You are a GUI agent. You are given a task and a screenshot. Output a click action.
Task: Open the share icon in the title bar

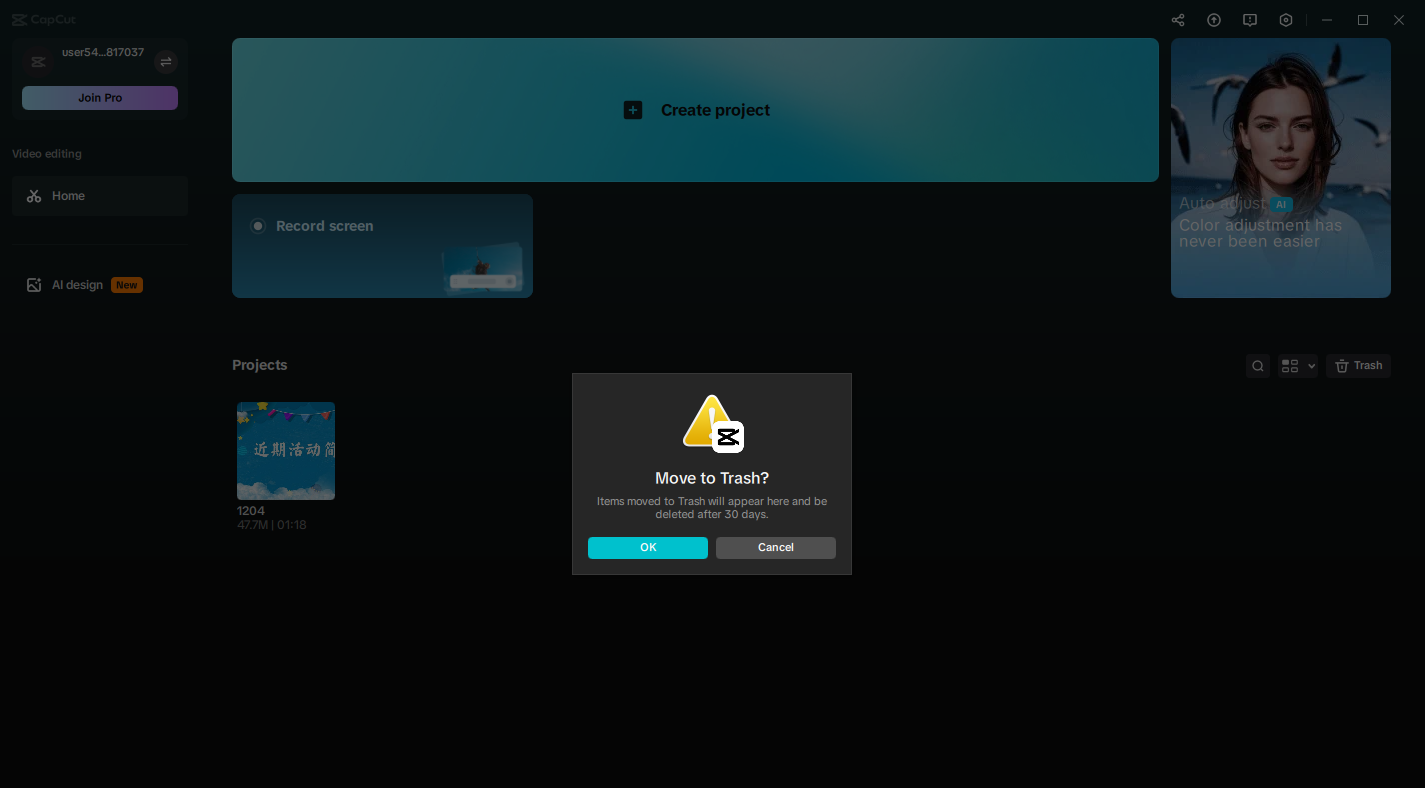[1178, 20]
